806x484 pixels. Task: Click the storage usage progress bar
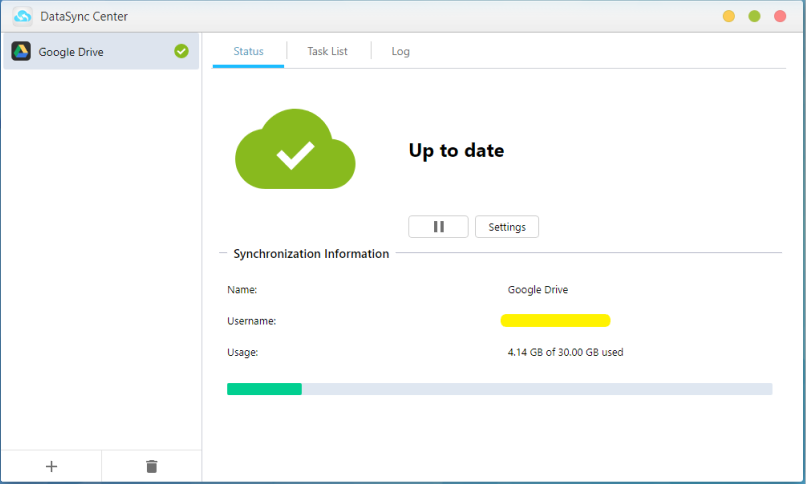click(500, 389)
